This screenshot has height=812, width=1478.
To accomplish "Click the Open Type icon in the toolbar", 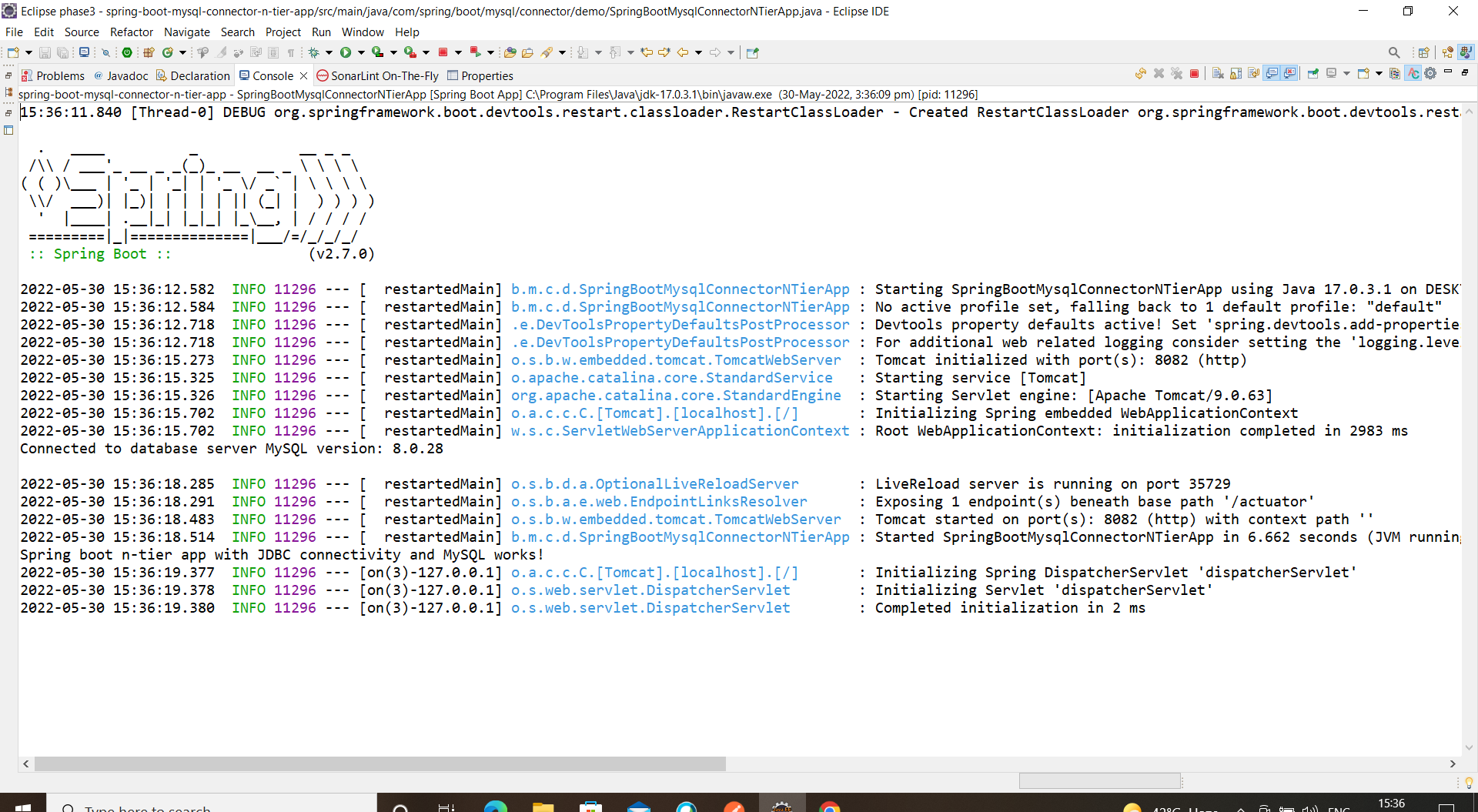I will coord(510,52).
